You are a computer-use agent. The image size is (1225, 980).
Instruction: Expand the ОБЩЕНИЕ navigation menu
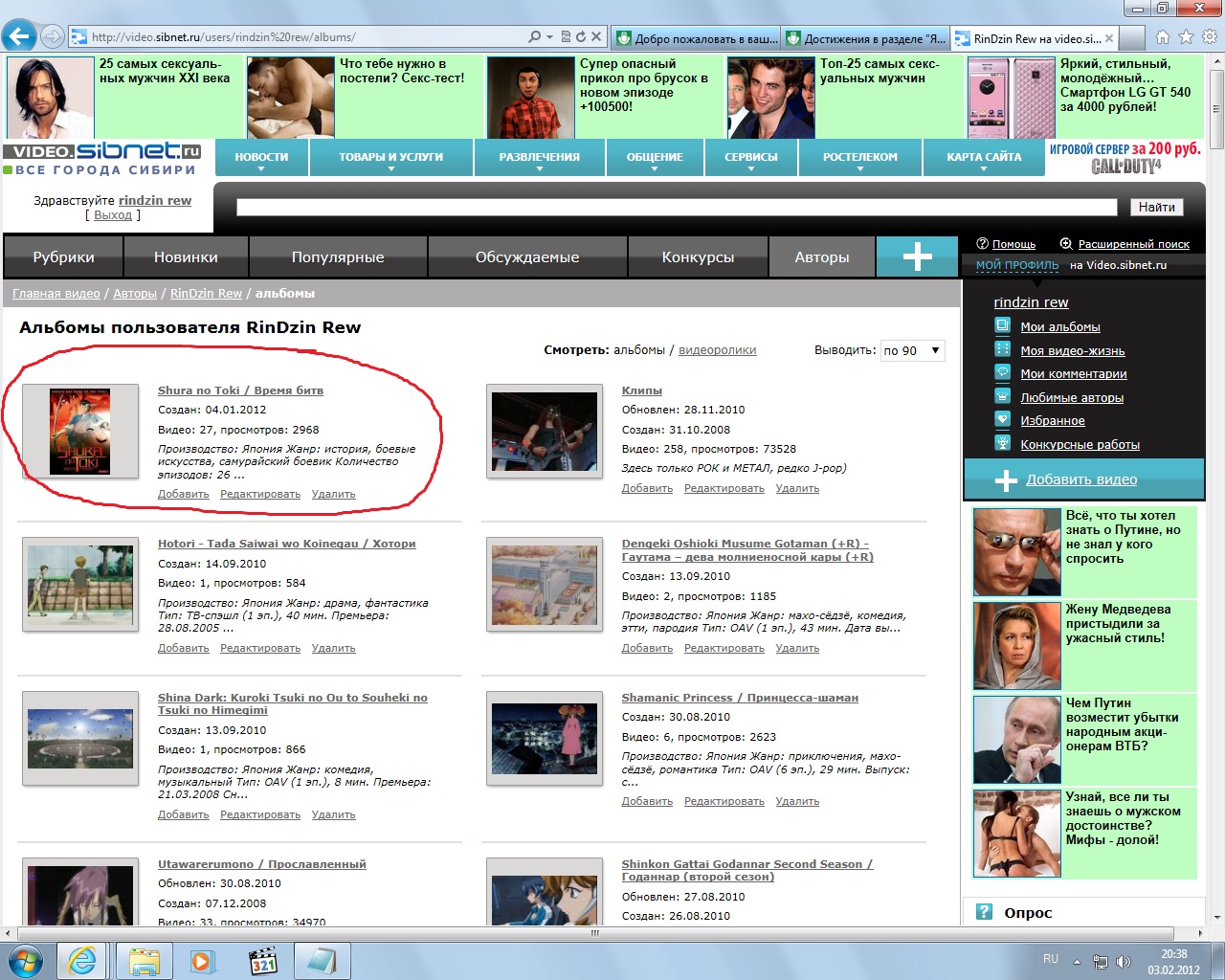655,158
